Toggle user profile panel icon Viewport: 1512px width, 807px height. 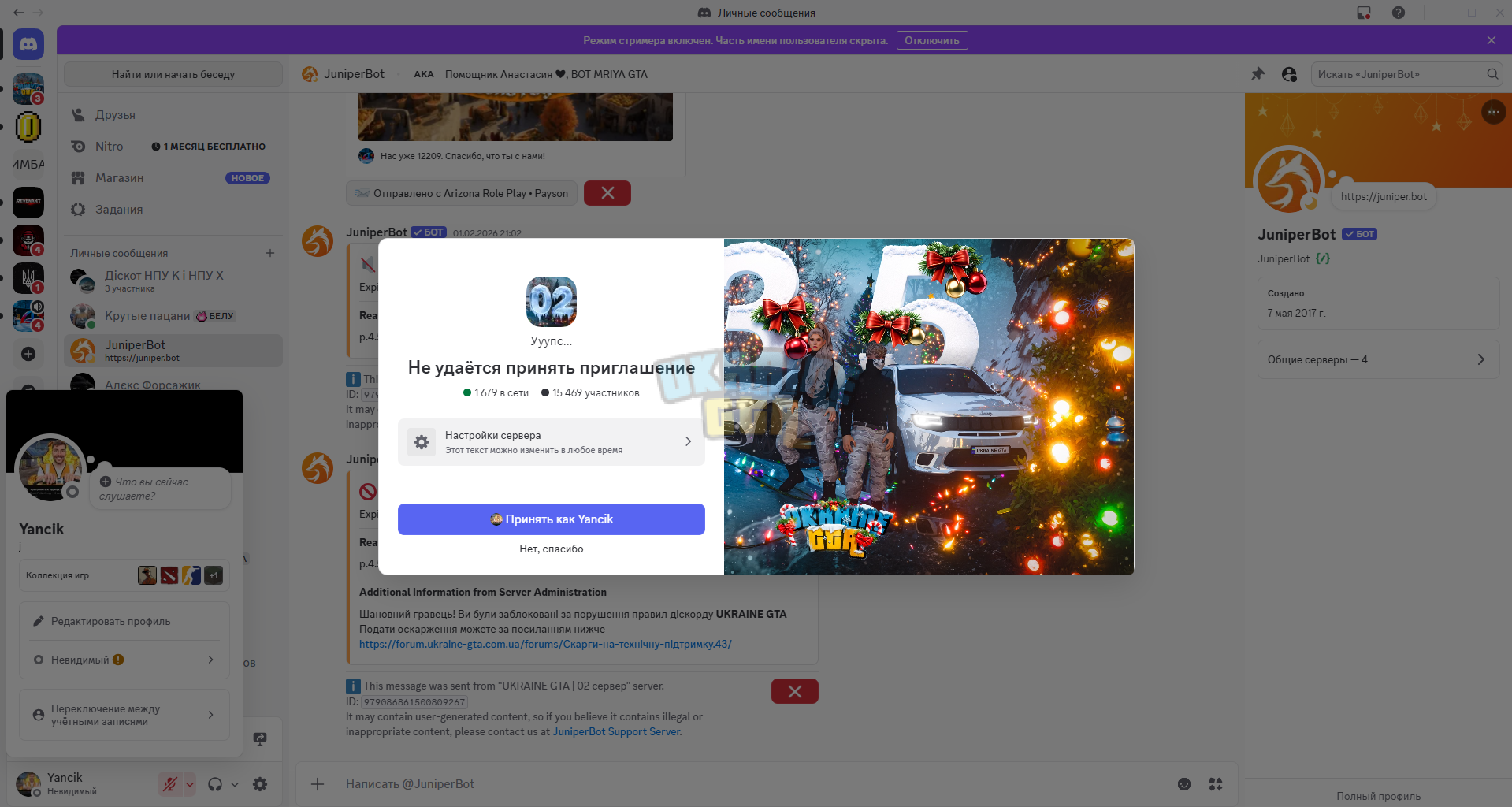[x=1289, y=74]
